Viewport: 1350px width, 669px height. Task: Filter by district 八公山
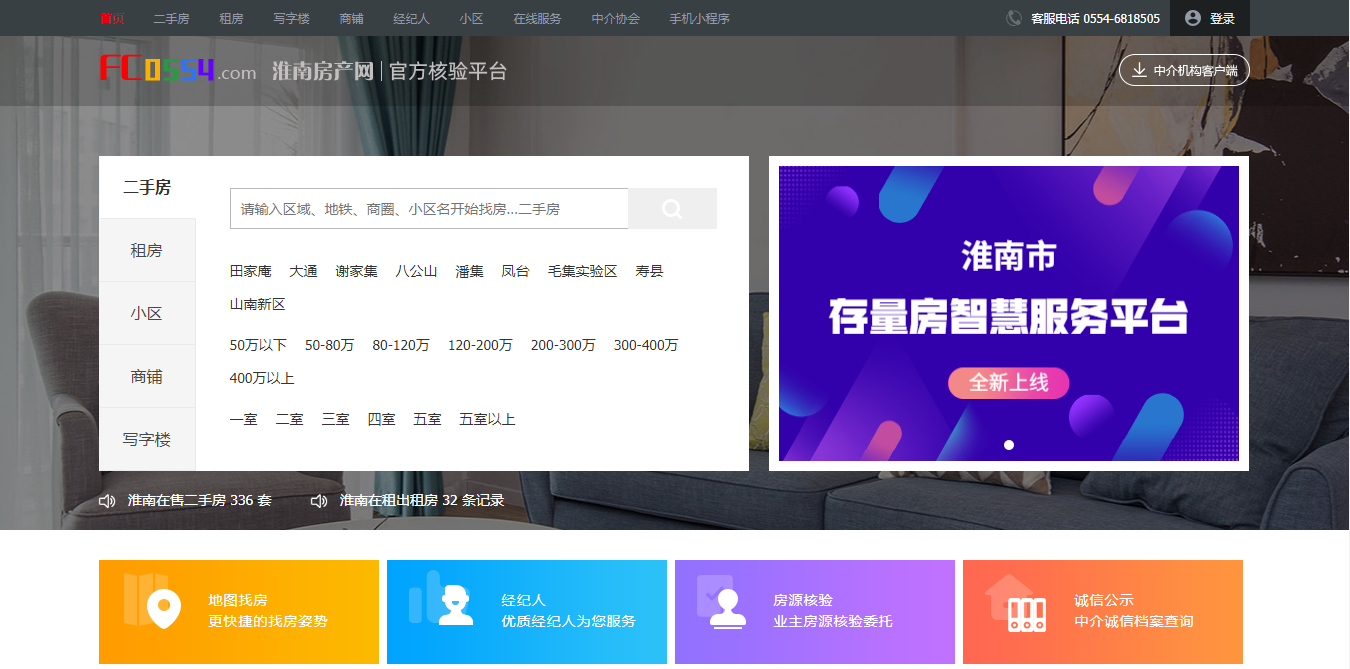[x=416, y=271]
